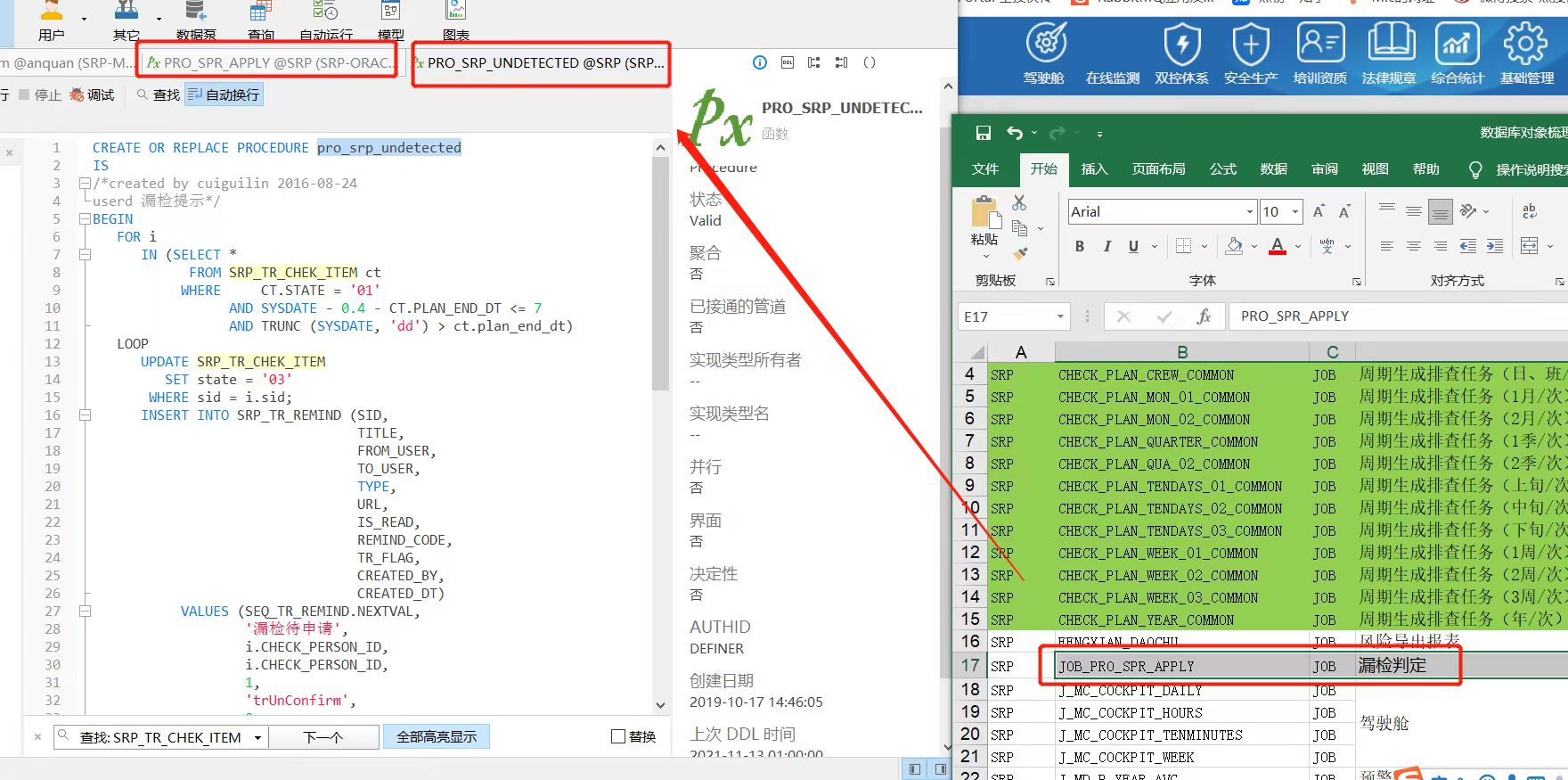Close the Navicat find bar
The image size is (1568, 780).
click(x=37, y=736)
